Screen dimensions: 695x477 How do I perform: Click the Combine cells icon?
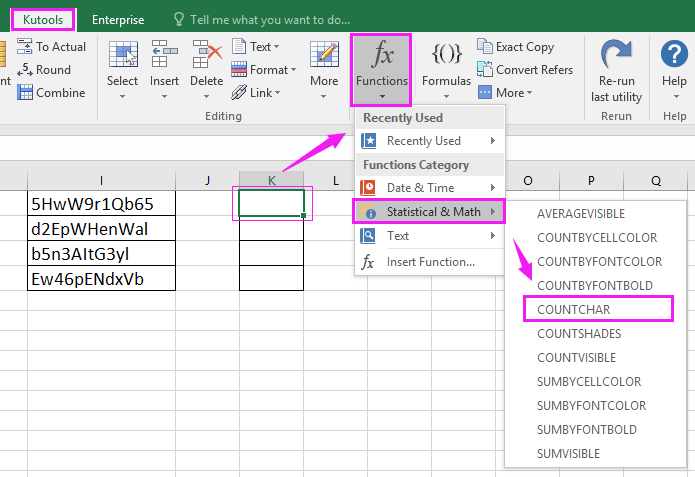(24, 93)
